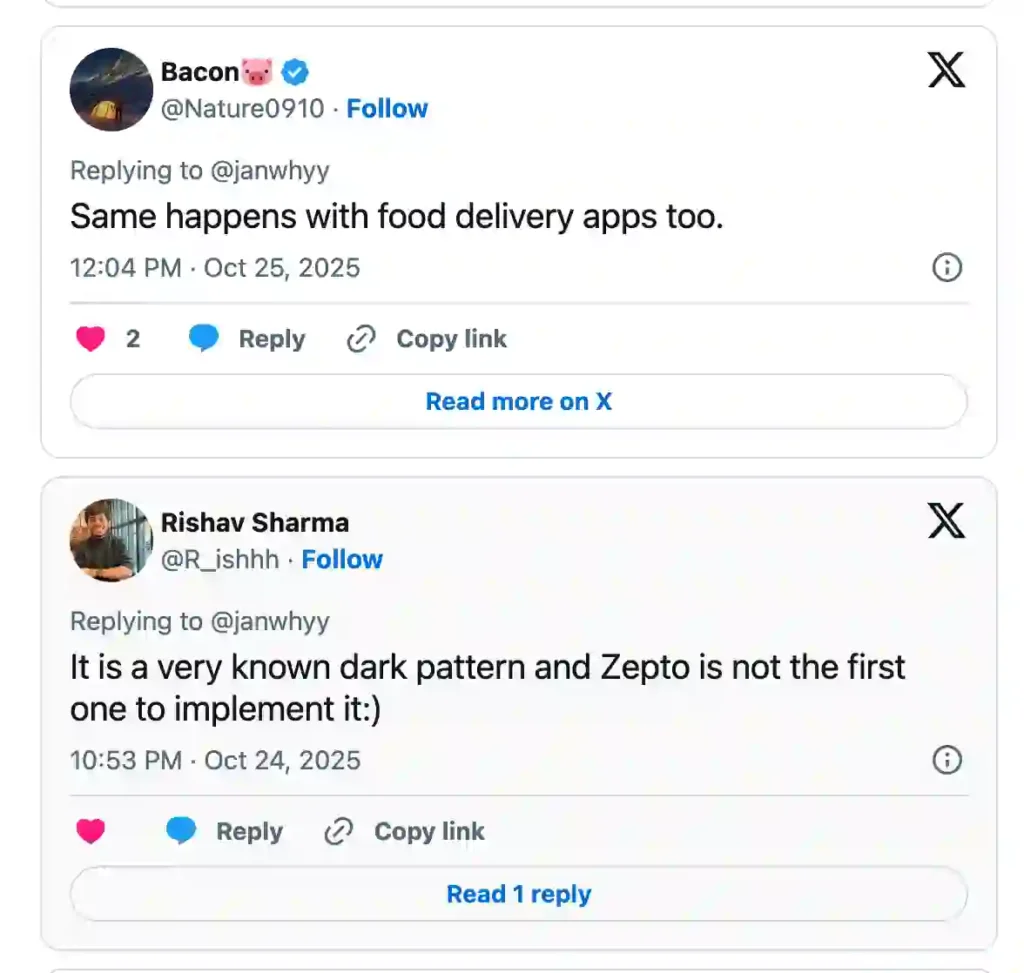Reply to Bacon's tweet via speech bubble
Image resolution: width=1024 pixels, height=973 pixels.
click(x=204, y=340)
